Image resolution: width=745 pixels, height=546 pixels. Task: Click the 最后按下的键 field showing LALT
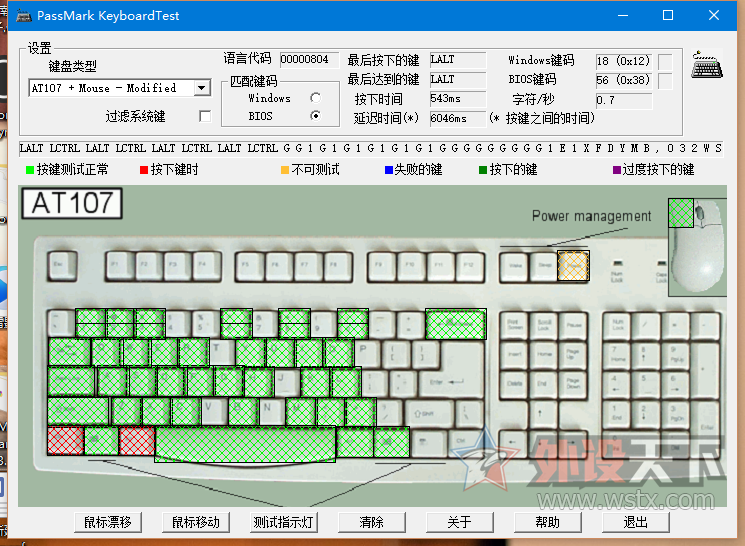click(458, 60)
